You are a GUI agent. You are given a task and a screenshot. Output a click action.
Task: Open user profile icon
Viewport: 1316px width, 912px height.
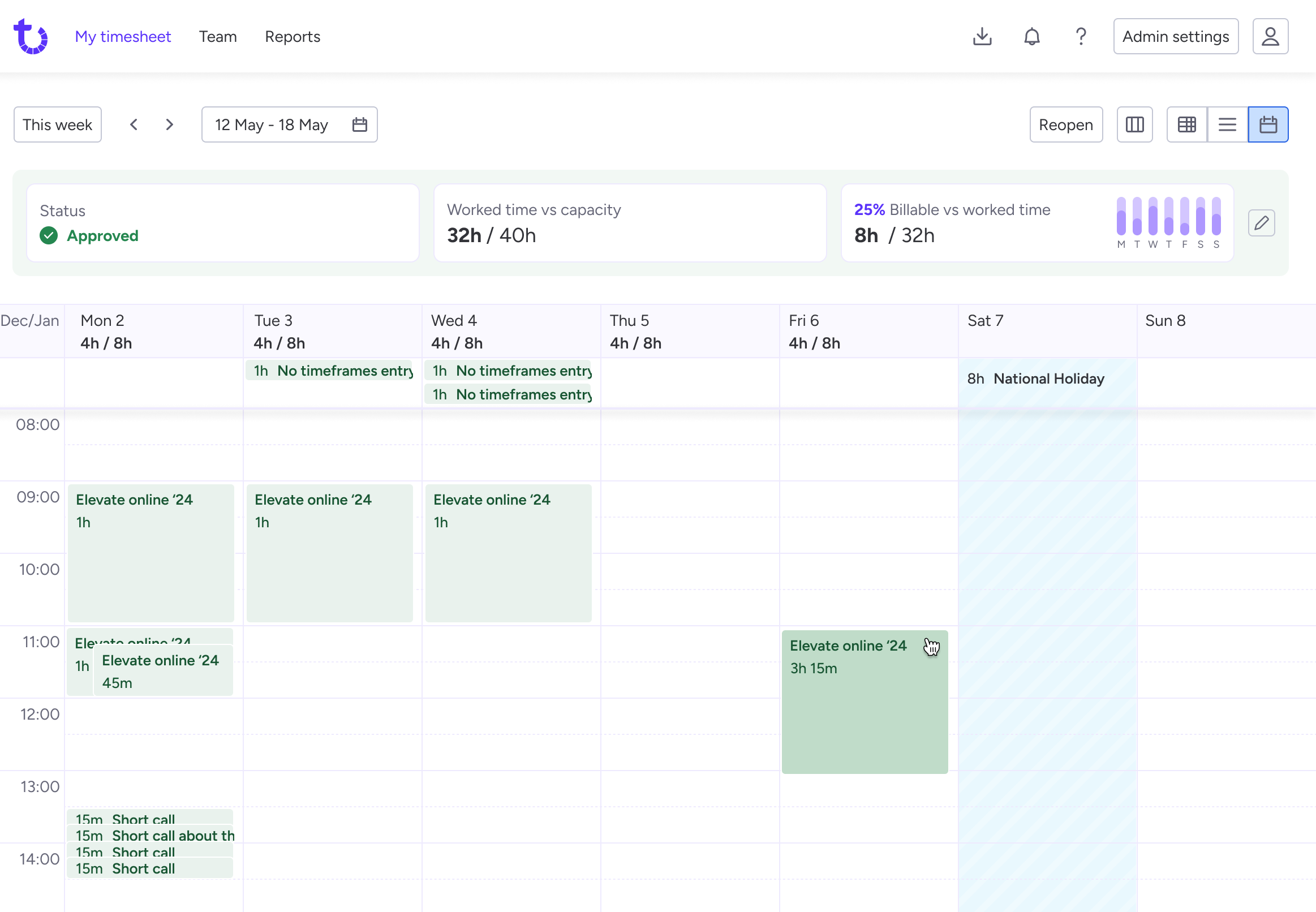pyautogui.click(x=1270, y=37)
